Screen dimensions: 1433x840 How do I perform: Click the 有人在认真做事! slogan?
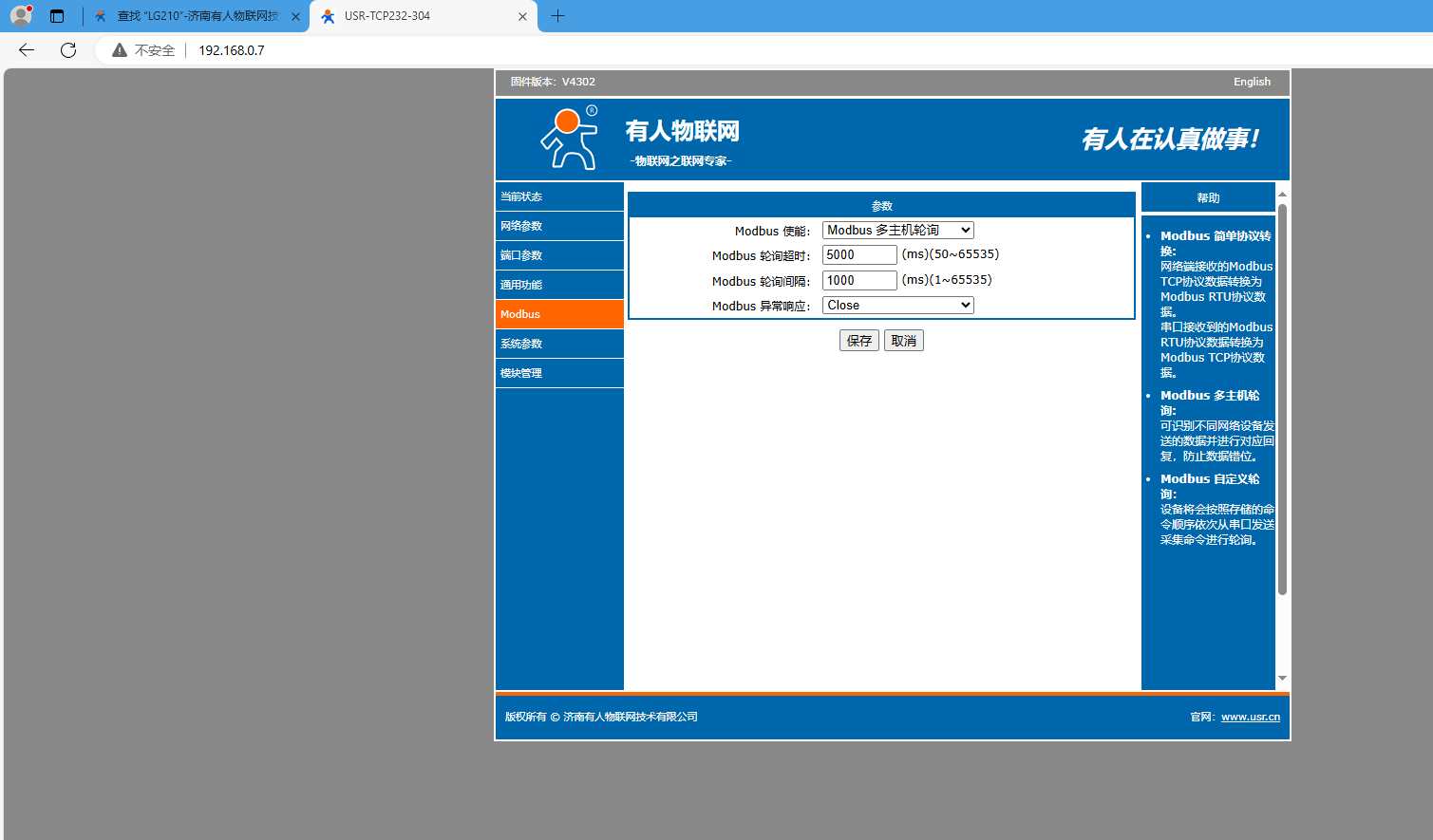(x=1170, y=140)
